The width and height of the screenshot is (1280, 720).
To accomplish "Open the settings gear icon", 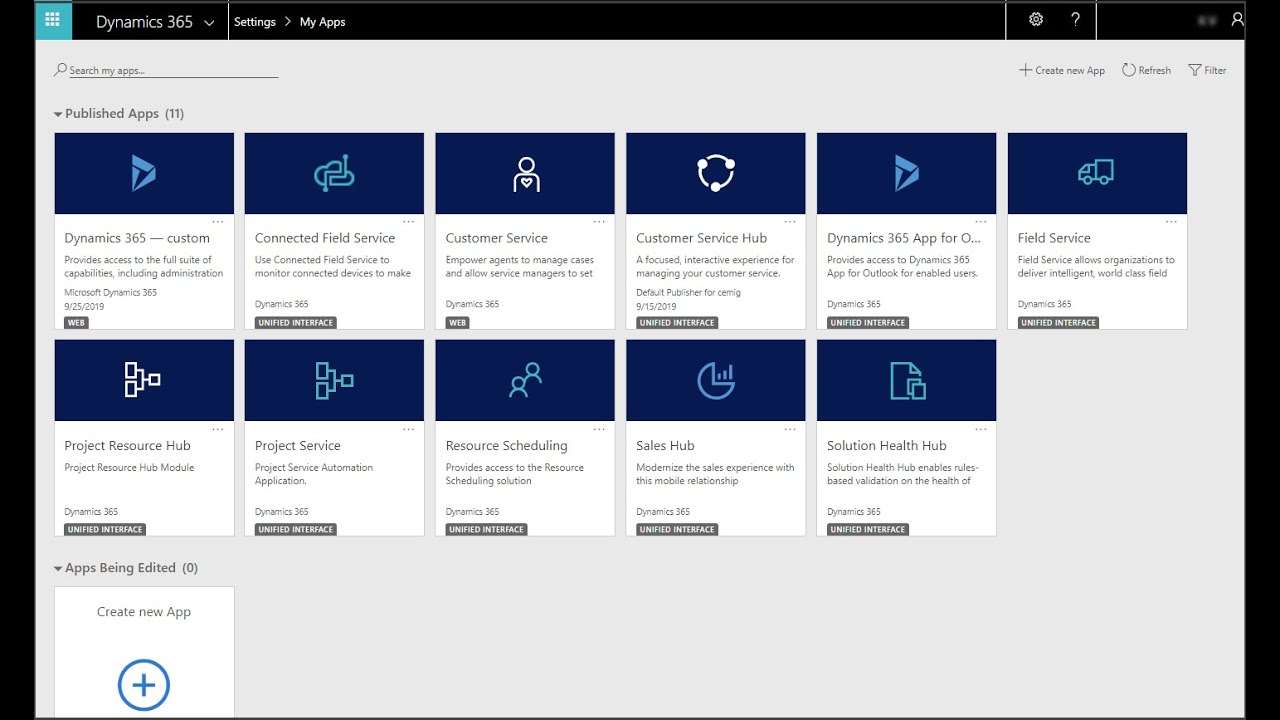I will click(x=1036, y=19).
